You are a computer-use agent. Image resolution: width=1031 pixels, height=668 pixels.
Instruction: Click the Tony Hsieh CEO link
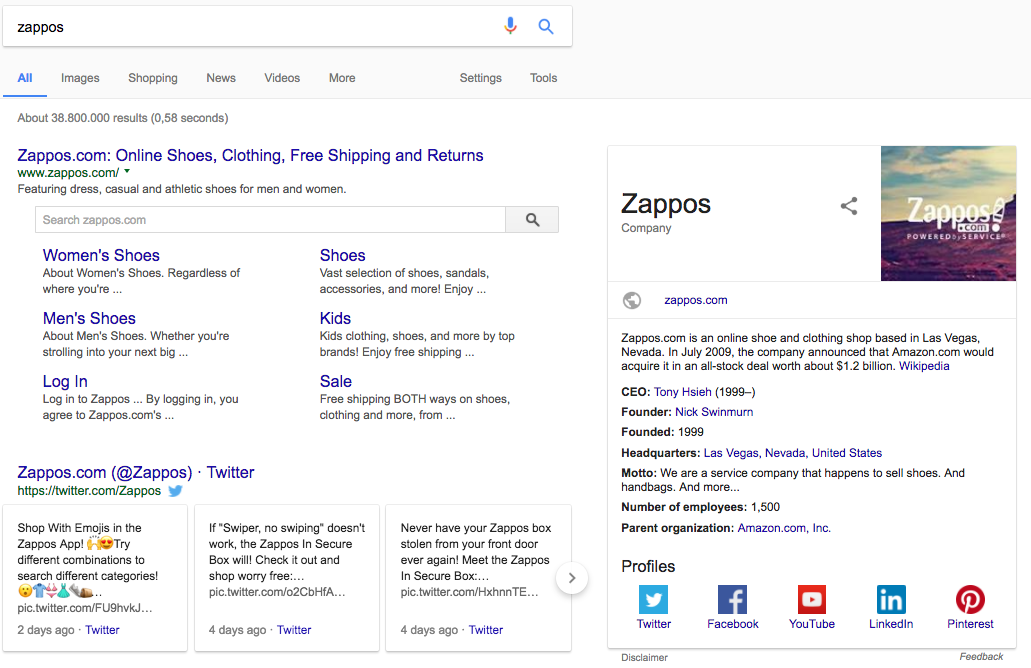[x=683, y=392]
